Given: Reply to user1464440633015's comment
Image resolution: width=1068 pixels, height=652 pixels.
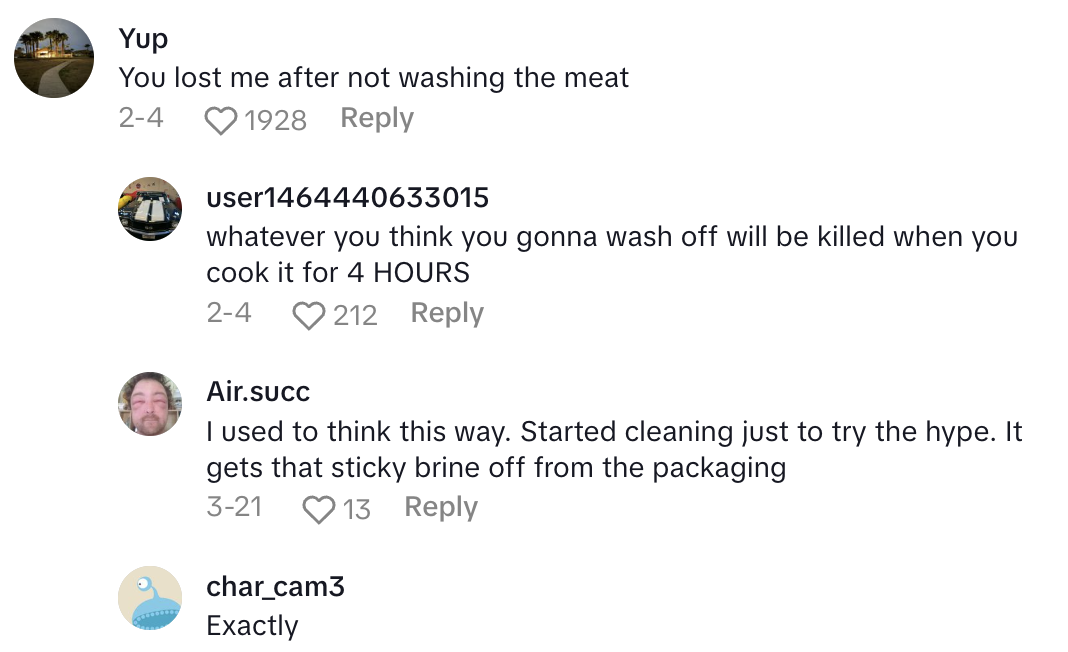Looking at the screenshot, I should click(x=447, y=313).
